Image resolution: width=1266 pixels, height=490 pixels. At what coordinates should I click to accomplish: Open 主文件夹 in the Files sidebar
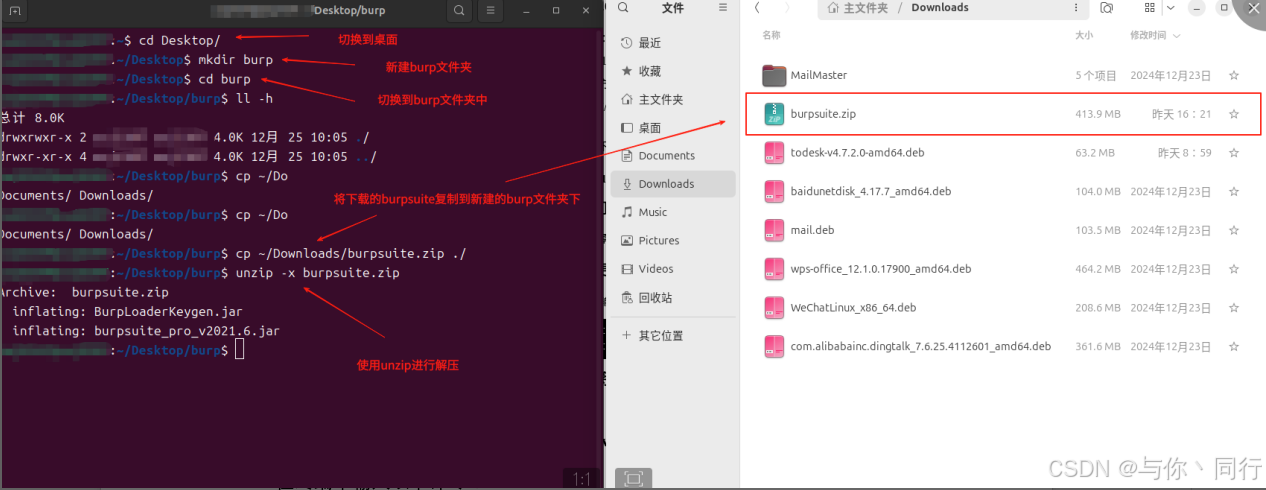(x=673, y=100)
